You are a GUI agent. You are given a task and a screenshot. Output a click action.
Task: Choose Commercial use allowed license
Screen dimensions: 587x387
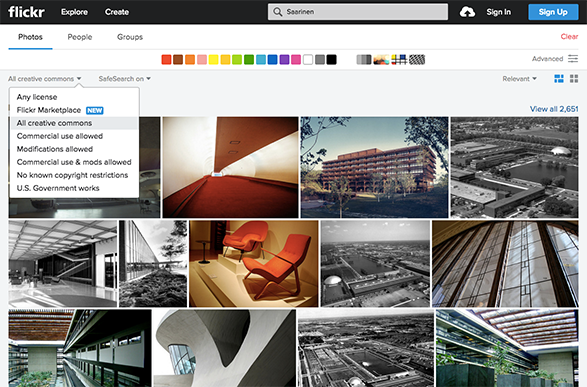(x=60, y=136)
